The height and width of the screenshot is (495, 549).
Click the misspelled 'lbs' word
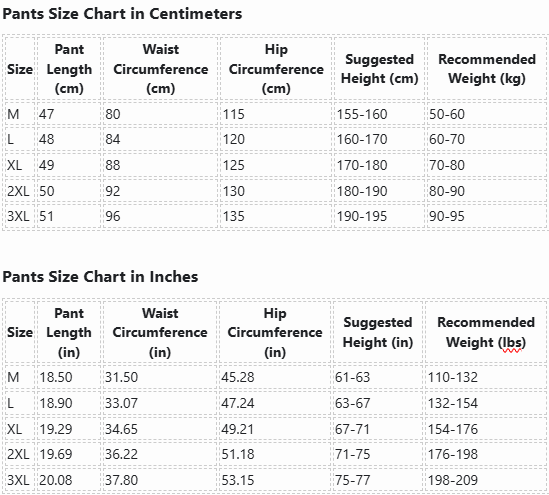(512, 342)
